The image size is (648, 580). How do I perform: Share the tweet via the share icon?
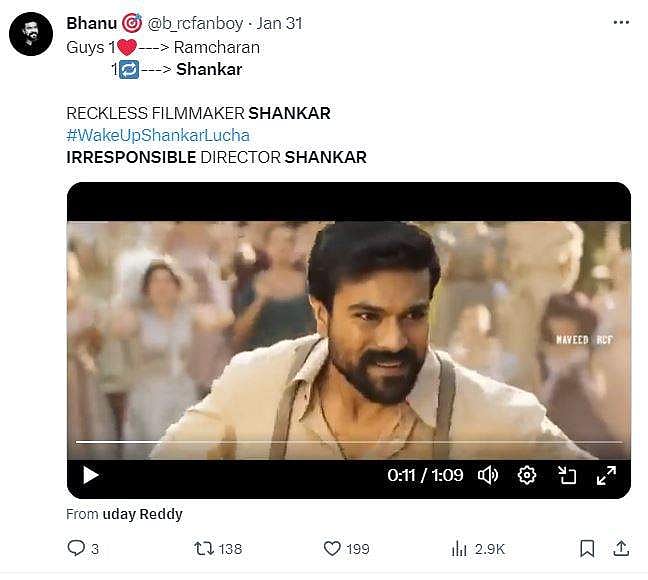pyautogui.click(x=620, y=548)
